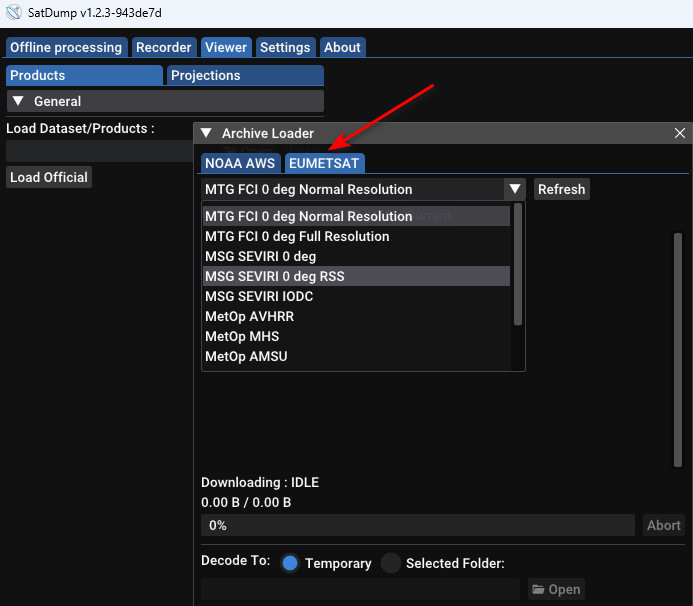Click the Open folder button
Image resolution: width=693 pixels, height=606 pixels.
click(x=555, y=589)
